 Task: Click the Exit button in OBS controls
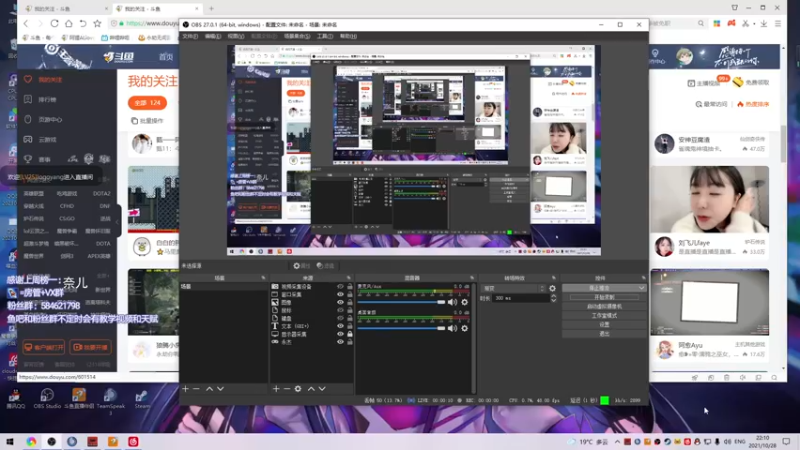pos(604,334)
